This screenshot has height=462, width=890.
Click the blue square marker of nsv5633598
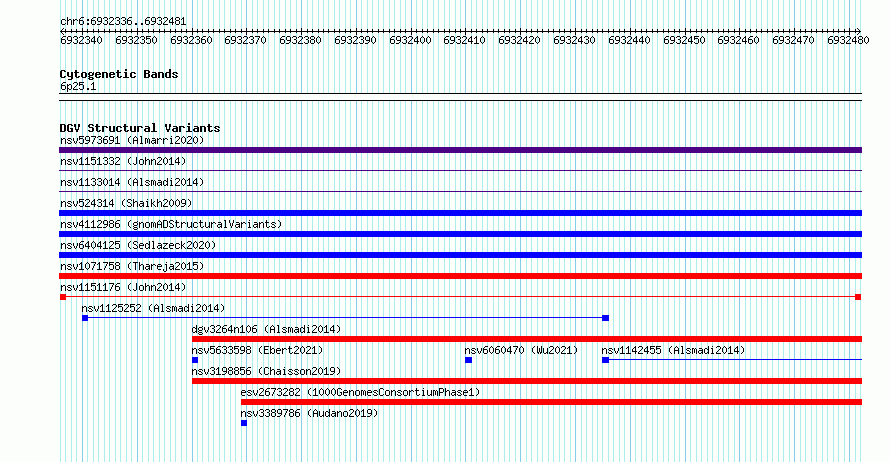[x=195, y=360]
